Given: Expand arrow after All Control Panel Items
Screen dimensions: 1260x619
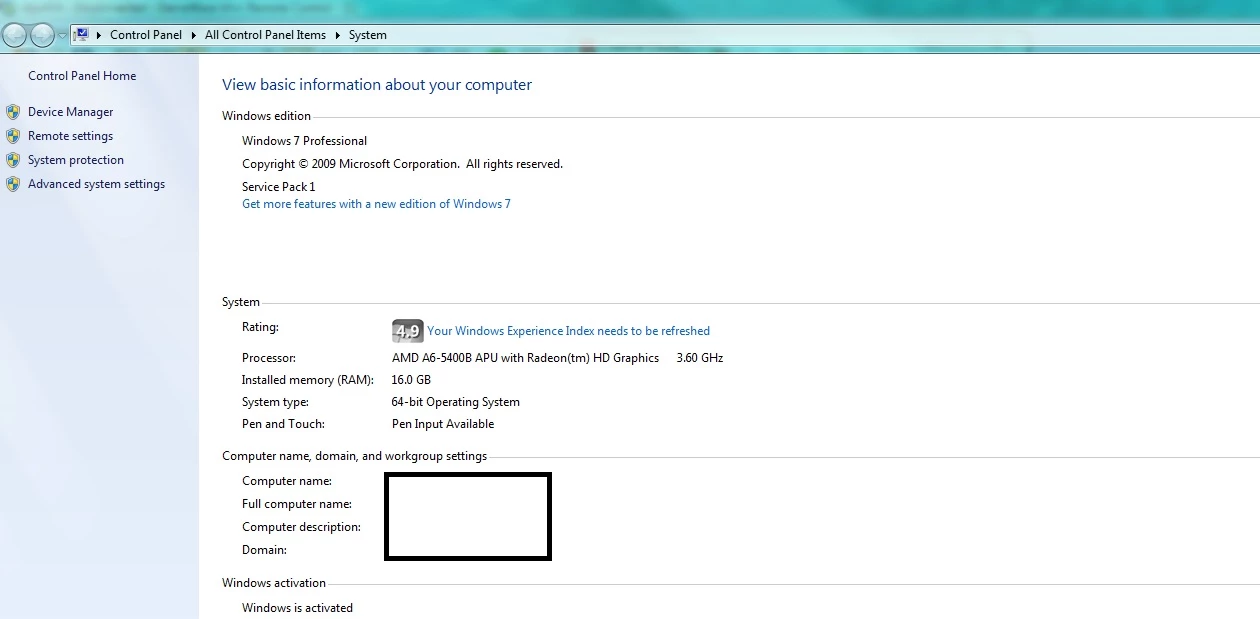Looking at the screenshot, I should (338, 35).
